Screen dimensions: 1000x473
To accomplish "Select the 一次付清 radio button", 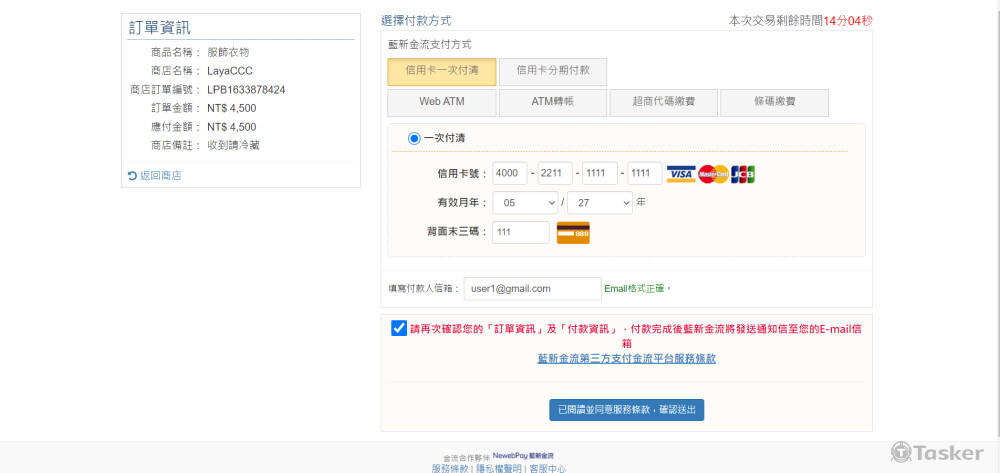I will pyautogui.click(x=414, y=138).
